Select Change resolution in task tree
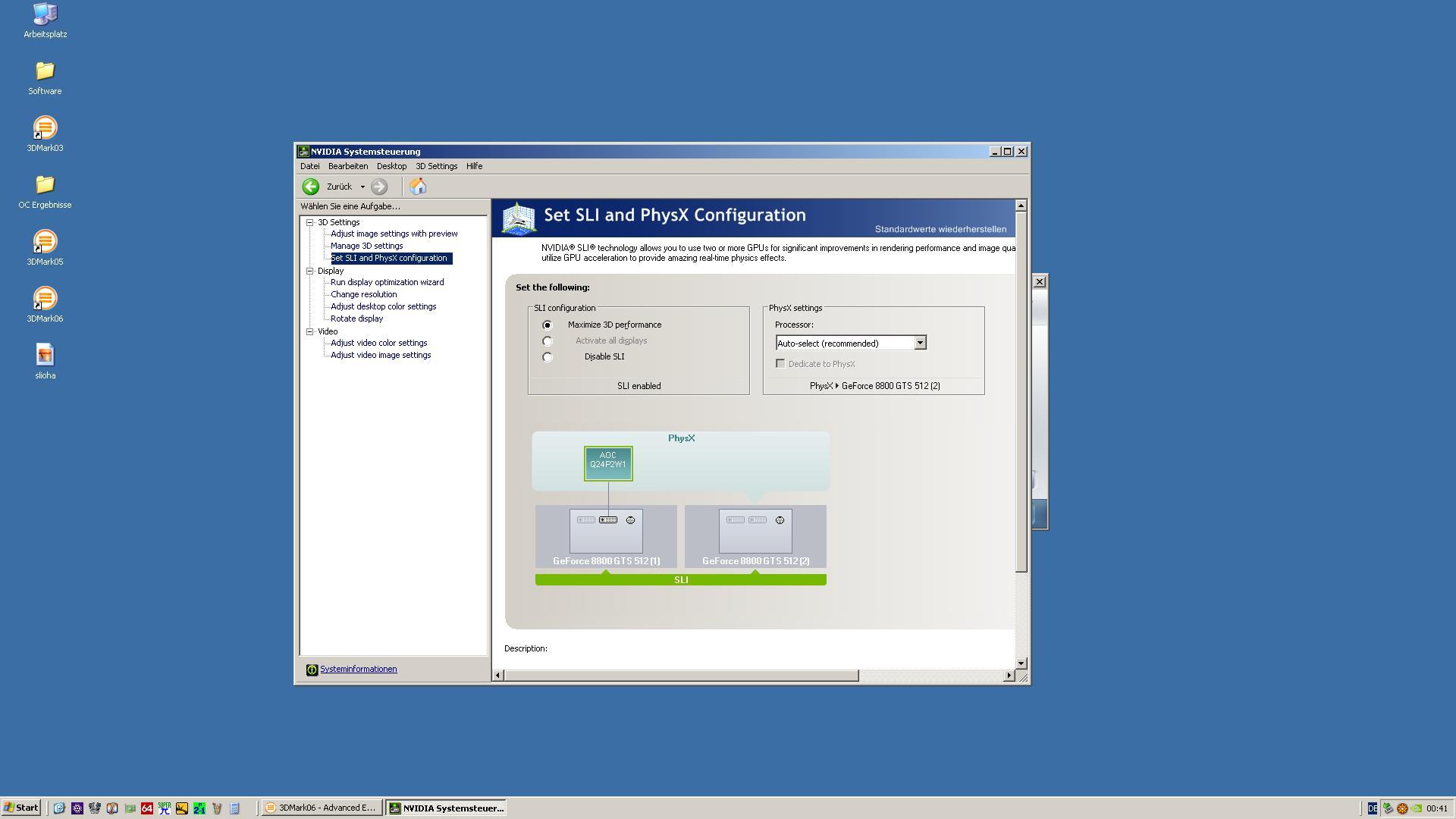Screen dimensions: 1456x819 click(363, 294)
